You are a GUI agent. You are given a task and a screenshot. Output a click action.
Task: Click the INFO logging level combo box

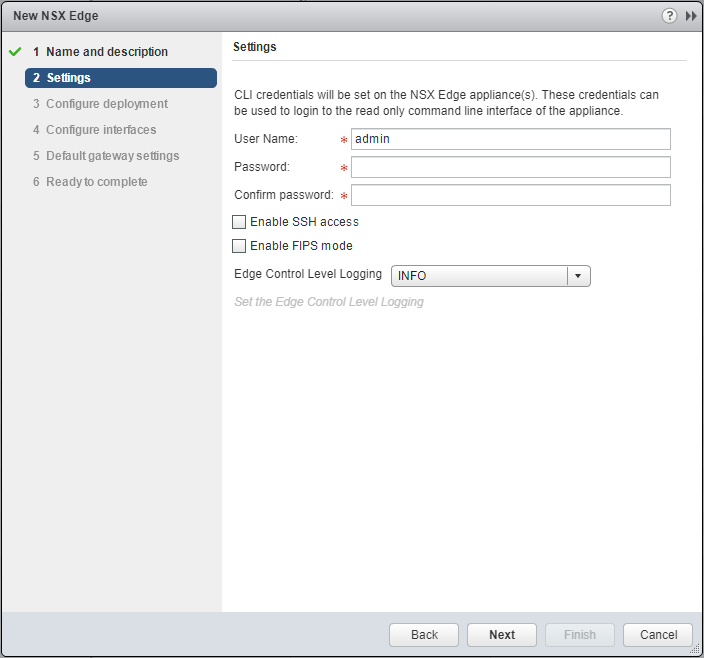(x=479, y=276)
